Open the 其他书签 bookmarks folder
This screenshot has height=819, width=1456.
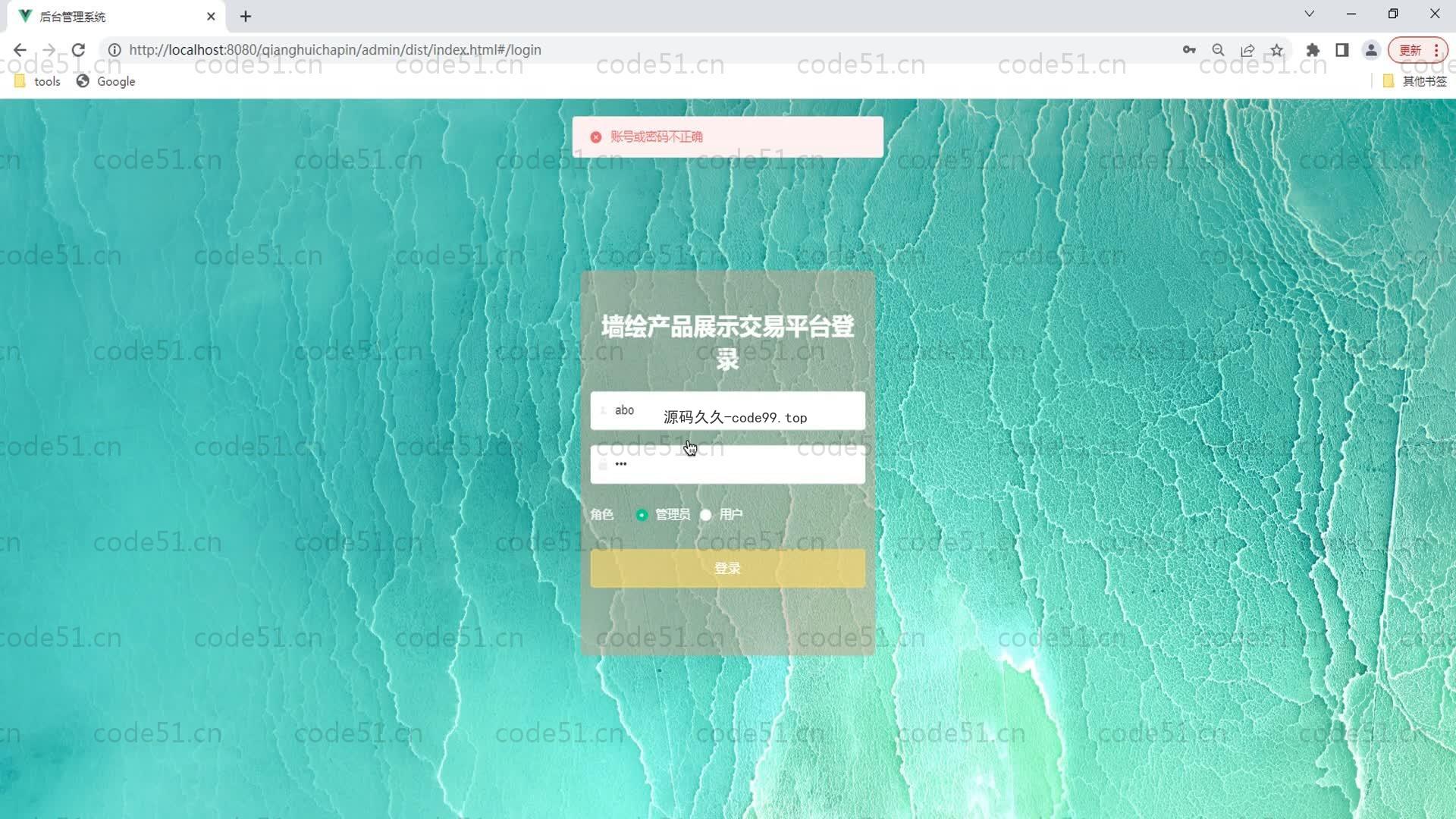(x=1415, y=81)
